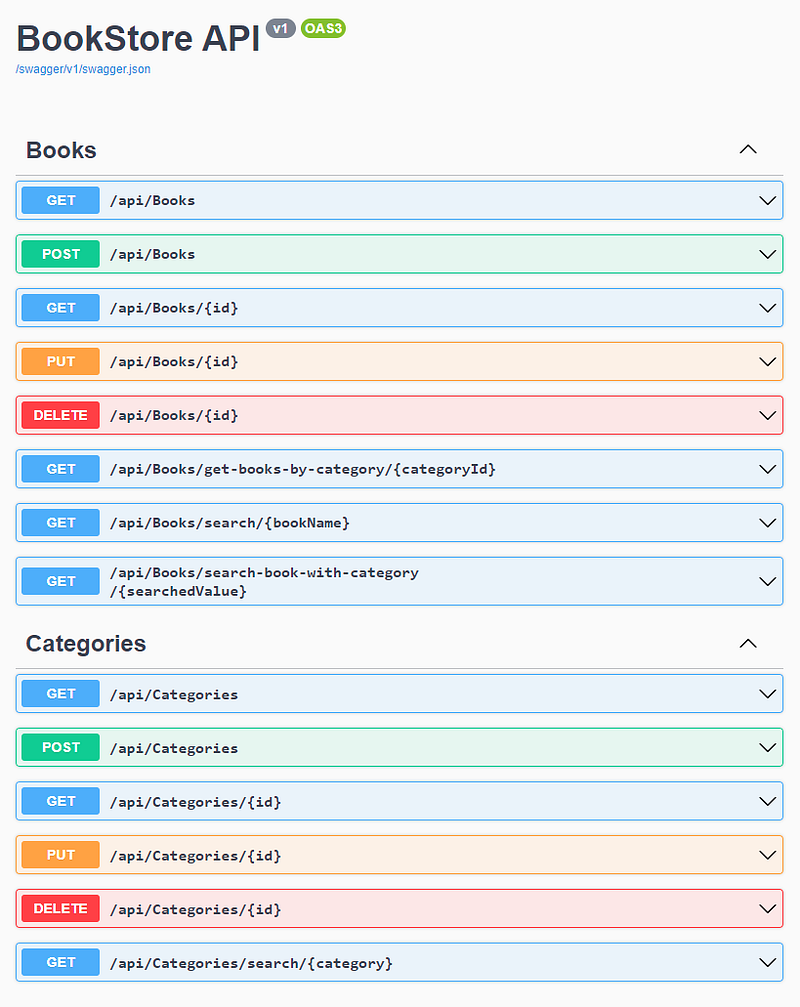Screen dimensions: 800x1007
Task: Collapse the Books section chevron
Action: [x=747, y=150]
